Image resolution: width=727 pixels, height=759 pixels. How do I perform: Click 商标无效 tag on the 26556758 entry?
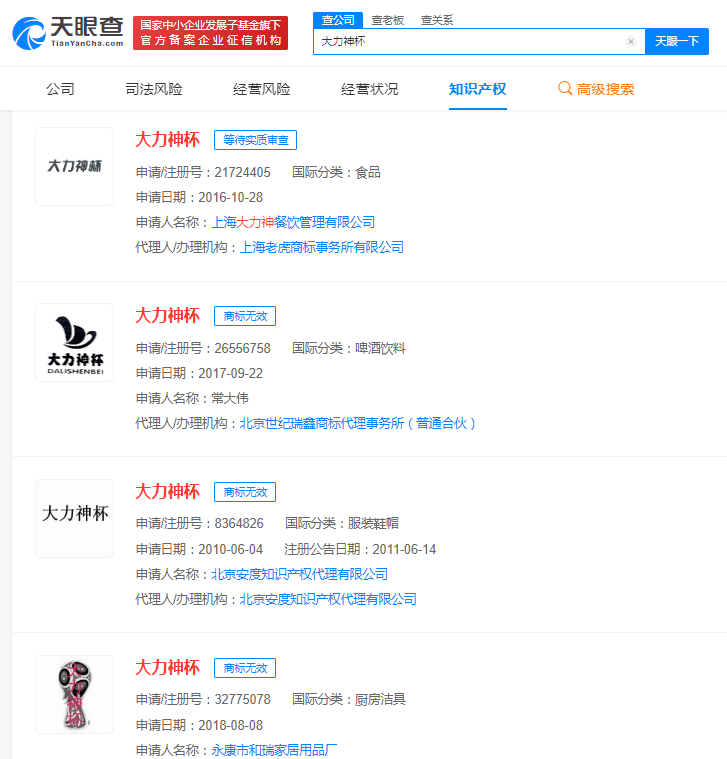pyautogui.click(x=245, y=316)
